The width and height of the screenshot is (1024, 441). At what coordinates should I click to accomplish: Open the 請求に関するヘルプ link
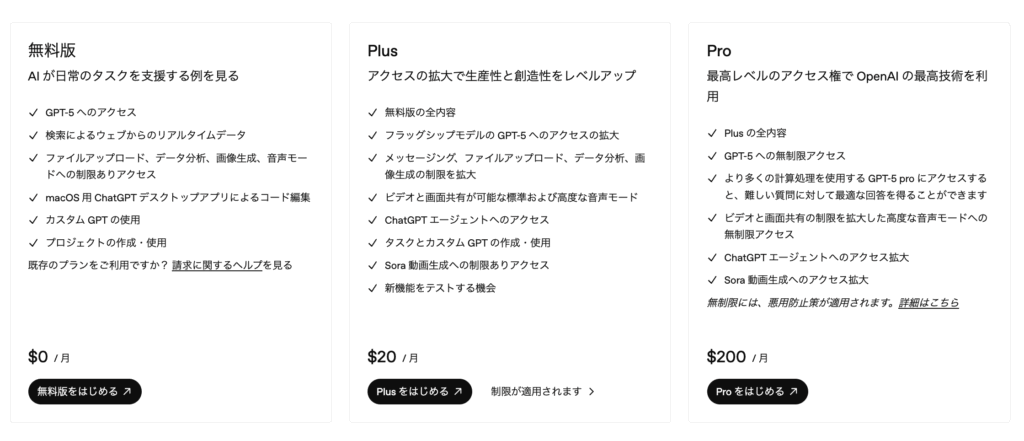pos(232,265)
